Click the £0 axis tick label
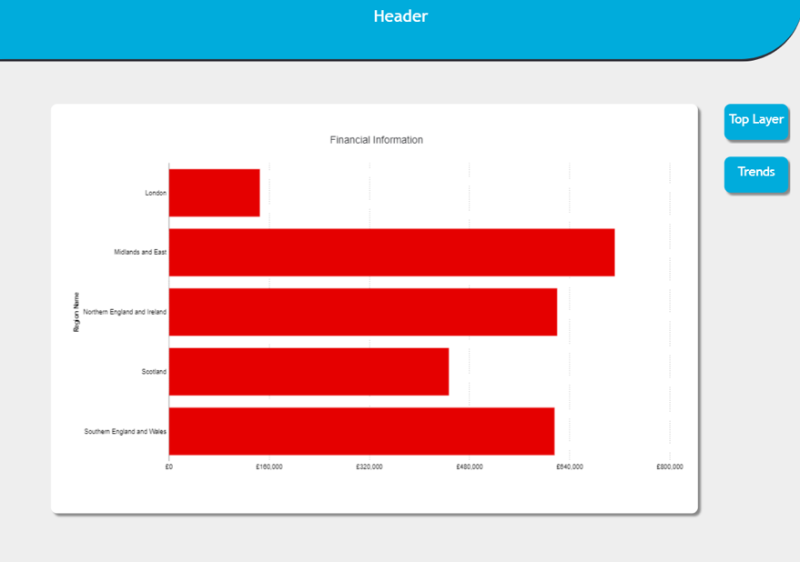Screen dimensions: 800x562 point(169,467)
